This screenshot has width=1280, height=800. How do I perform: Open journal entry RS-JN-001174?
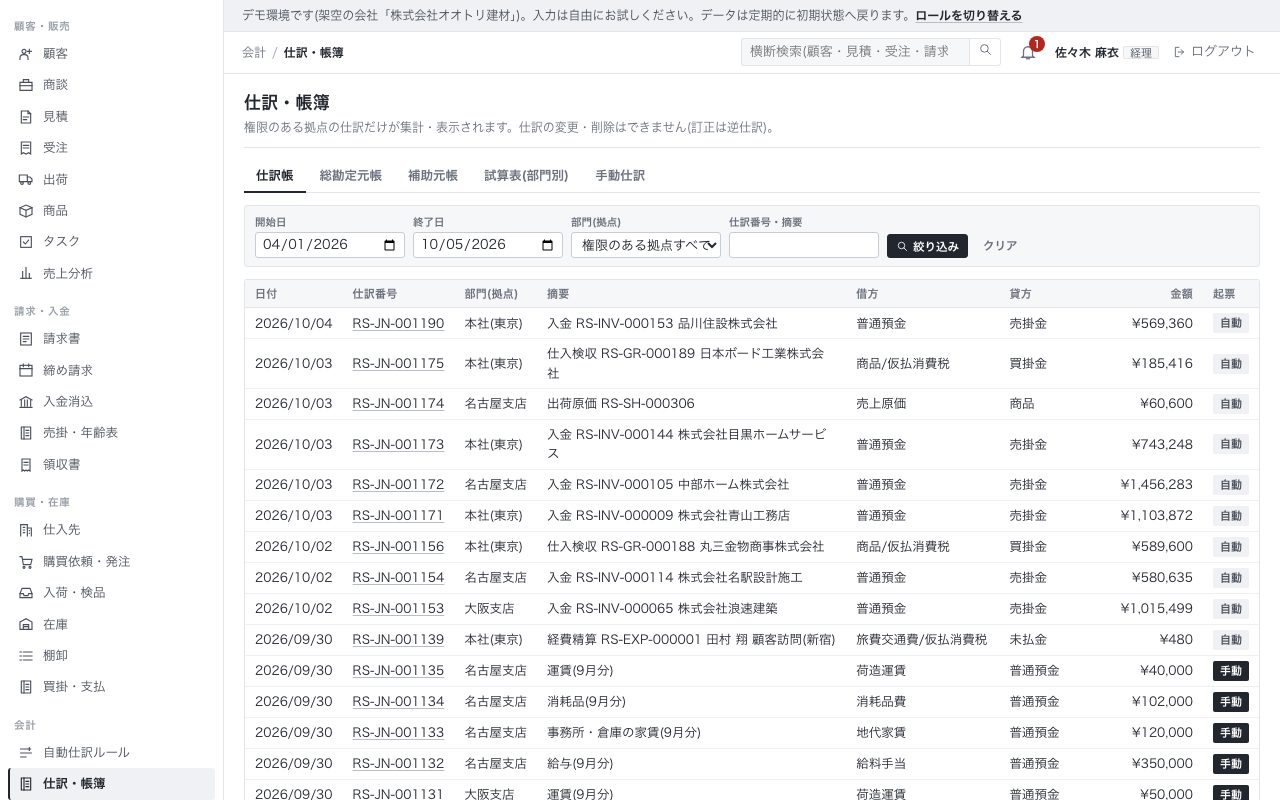398,404
